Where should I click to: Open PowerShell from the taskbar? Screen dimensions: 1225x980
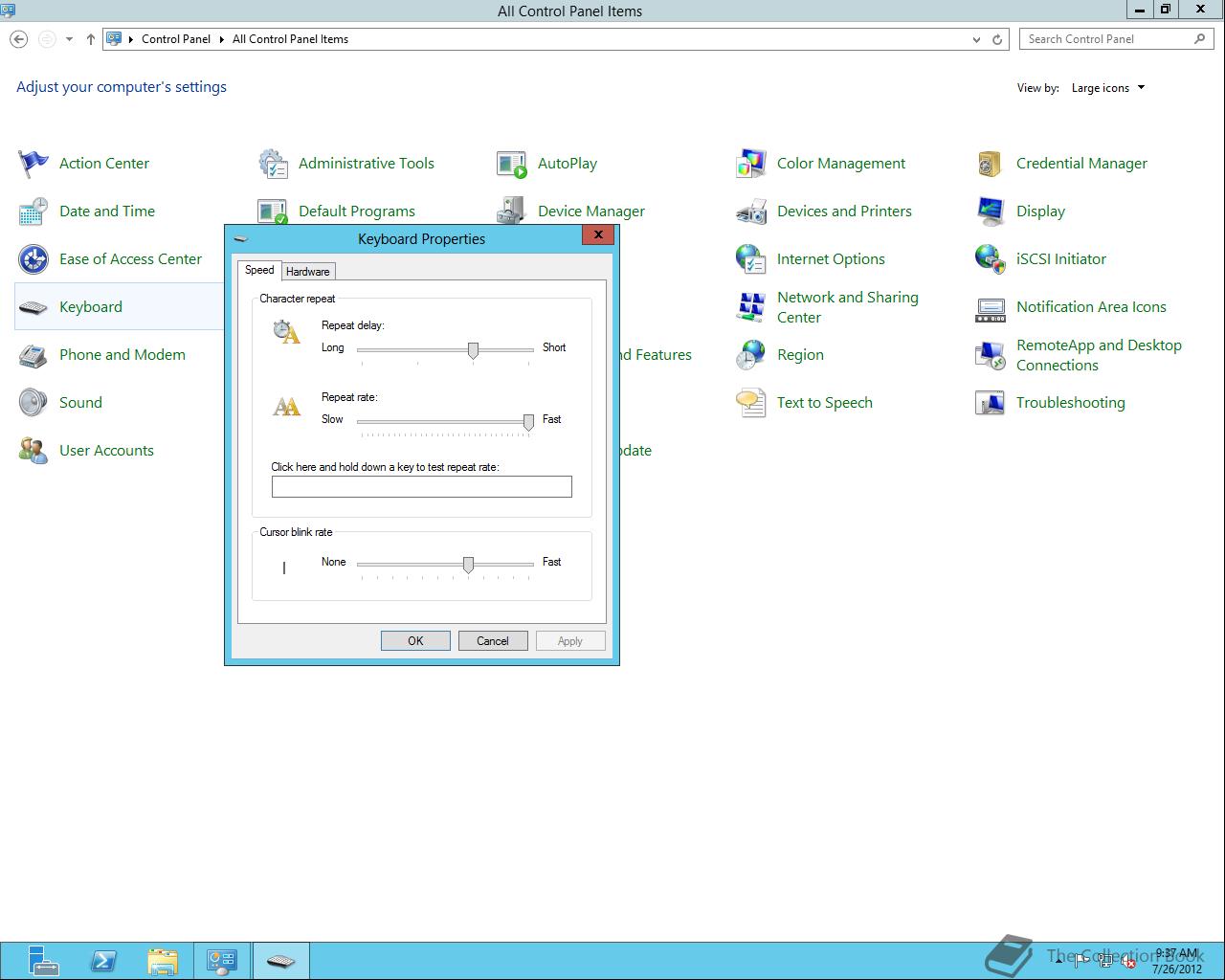click(103, 961)
